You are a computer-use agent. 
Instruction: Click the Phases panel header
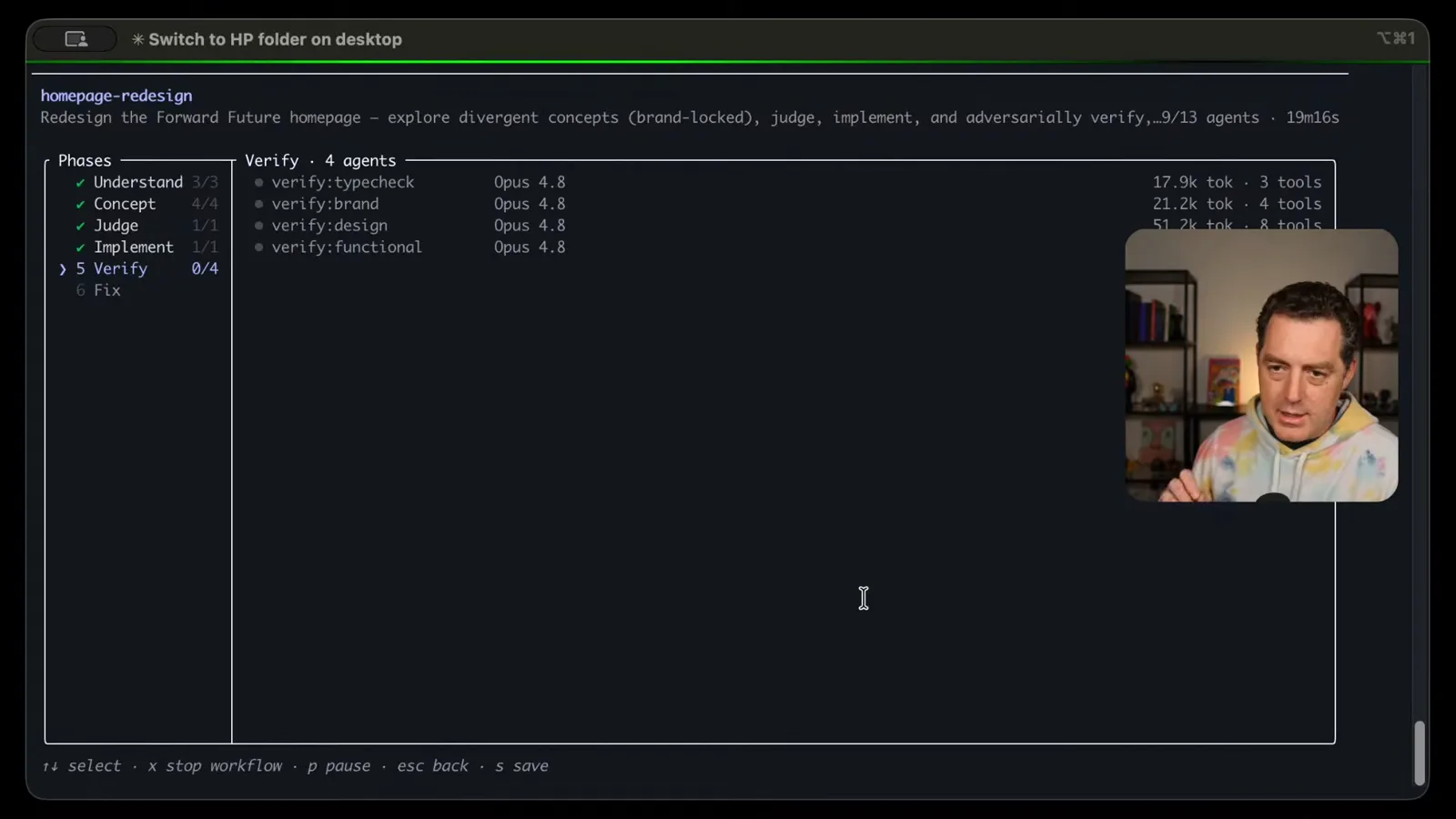pyautogui.click(x=85, y=160)
